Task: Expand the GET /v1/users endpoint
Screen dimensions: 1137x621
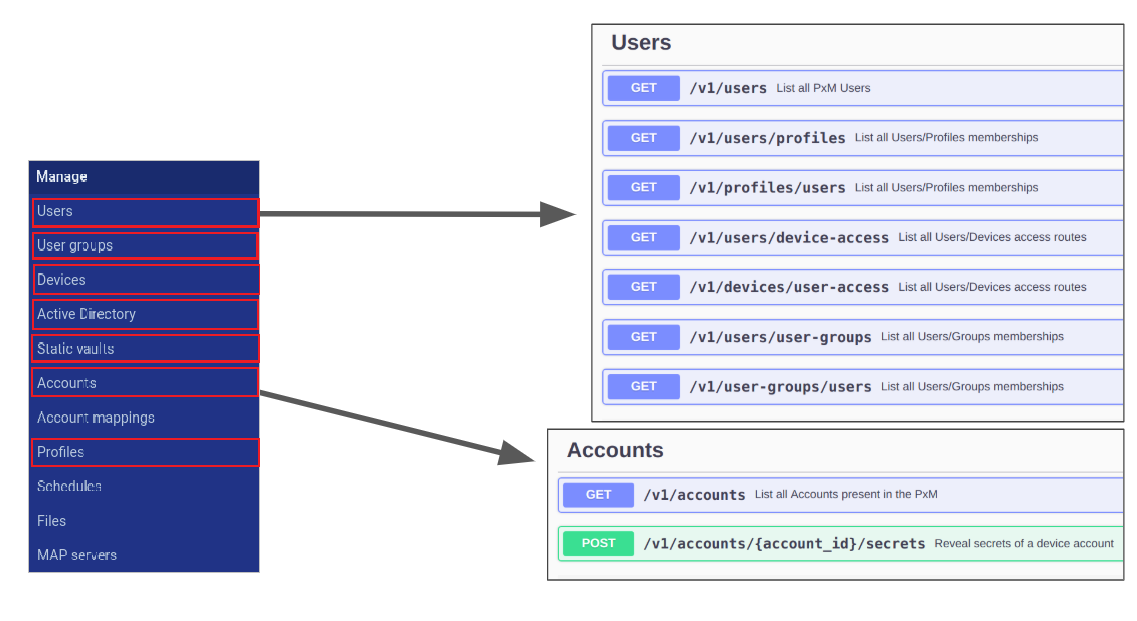Action: pyautogui.click(x=728, y=88)
